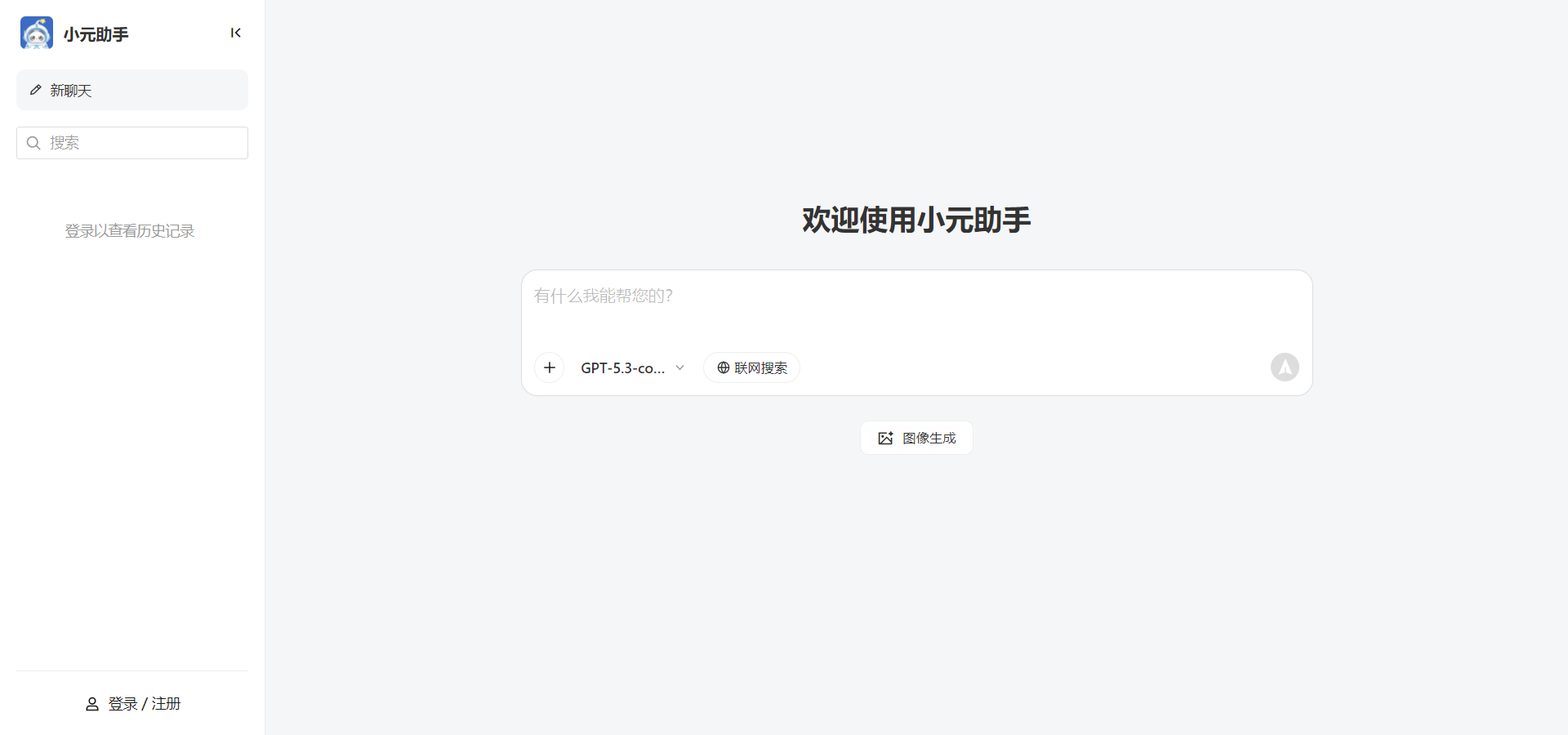Click the 小元助手 panda logo icon

point(35,33)
